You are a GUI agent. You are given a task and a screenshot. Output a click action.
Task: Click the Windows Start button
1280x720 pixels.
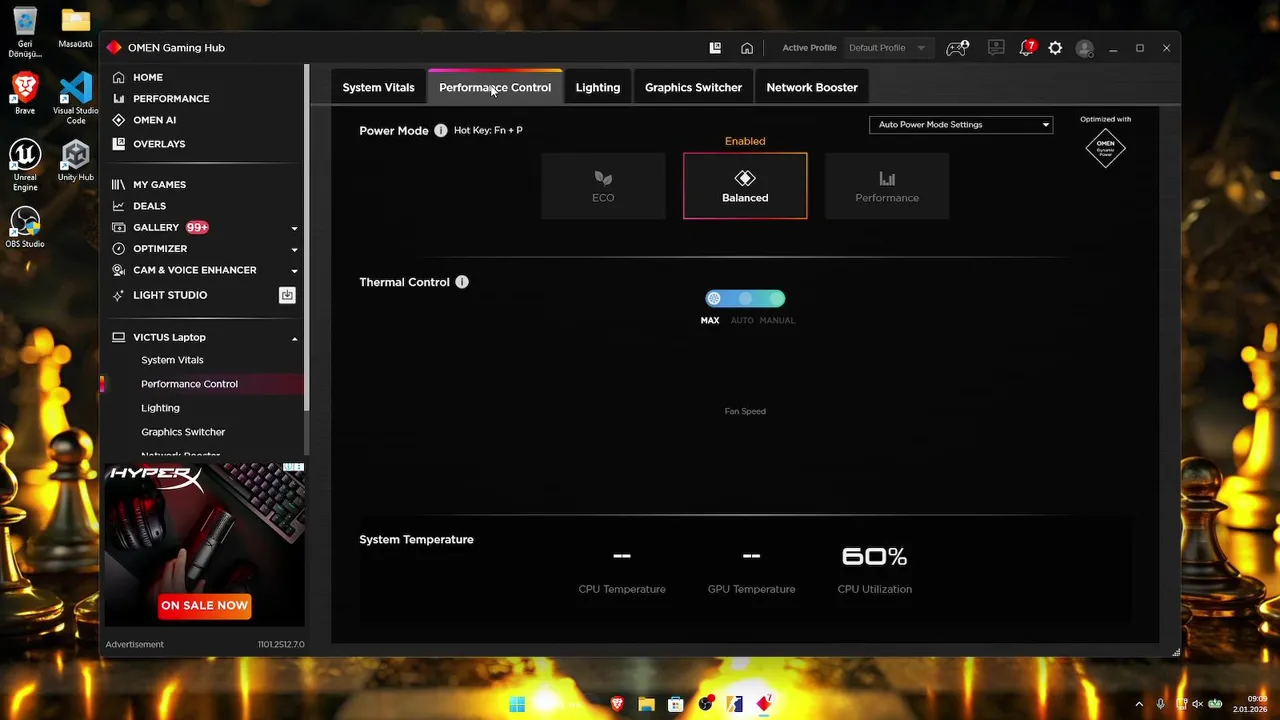[517, 704]
